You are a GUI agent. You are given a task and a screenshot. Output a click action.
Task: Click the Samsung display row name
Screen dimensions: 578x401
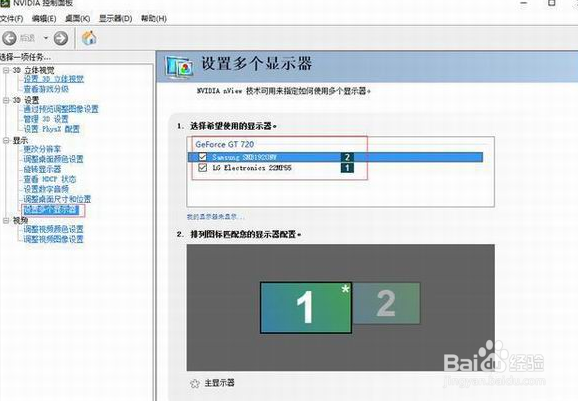click(x=244, y=157)
